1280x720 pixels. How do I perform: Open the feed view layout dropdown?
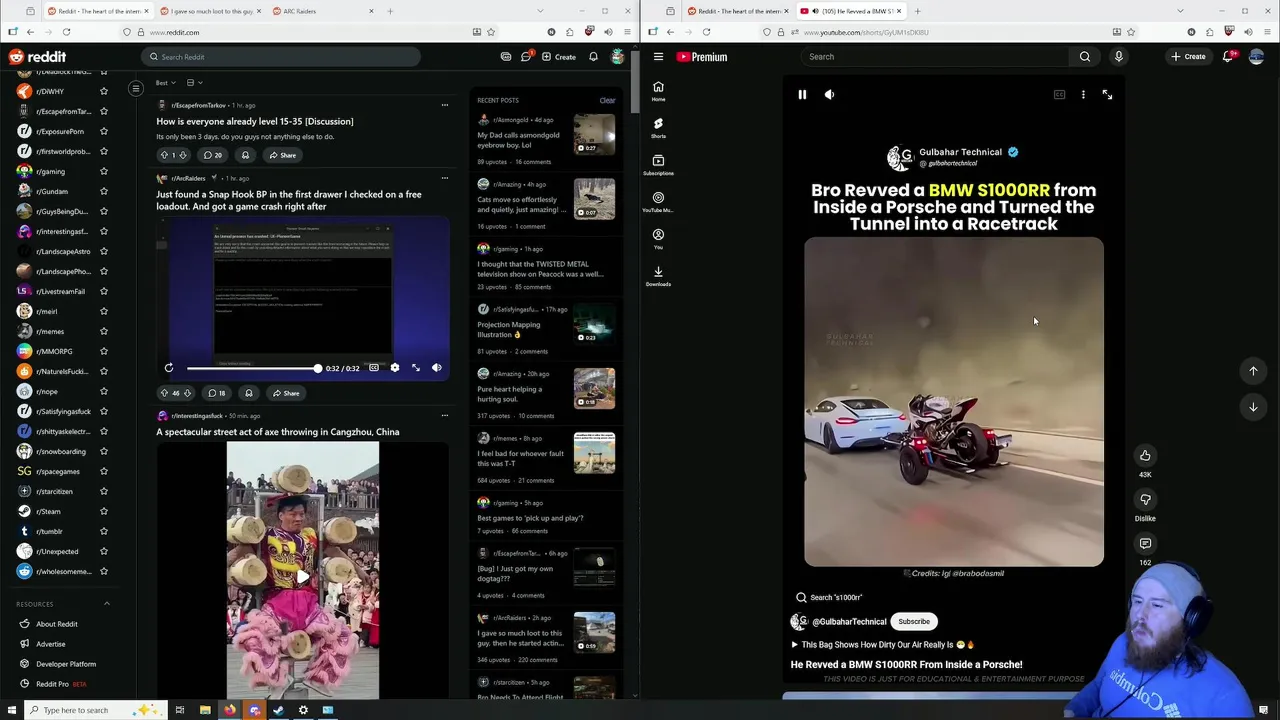tap(194, 83)
